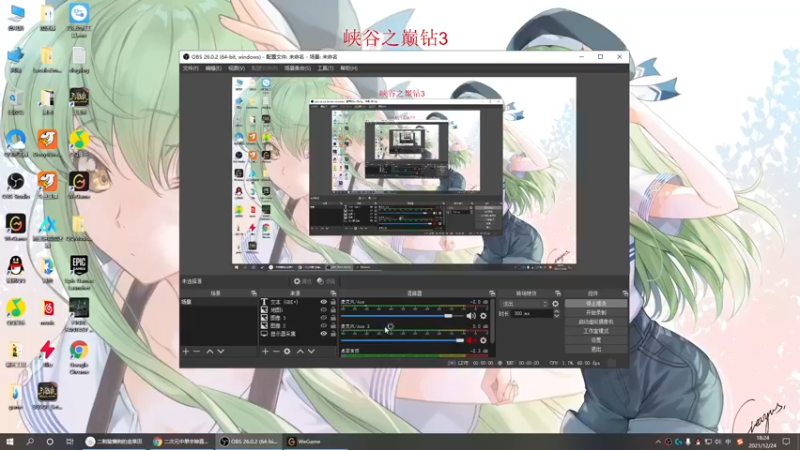
Task: Click the 麦克风/Aux volume slider
Action: click(x=403, y=316)
